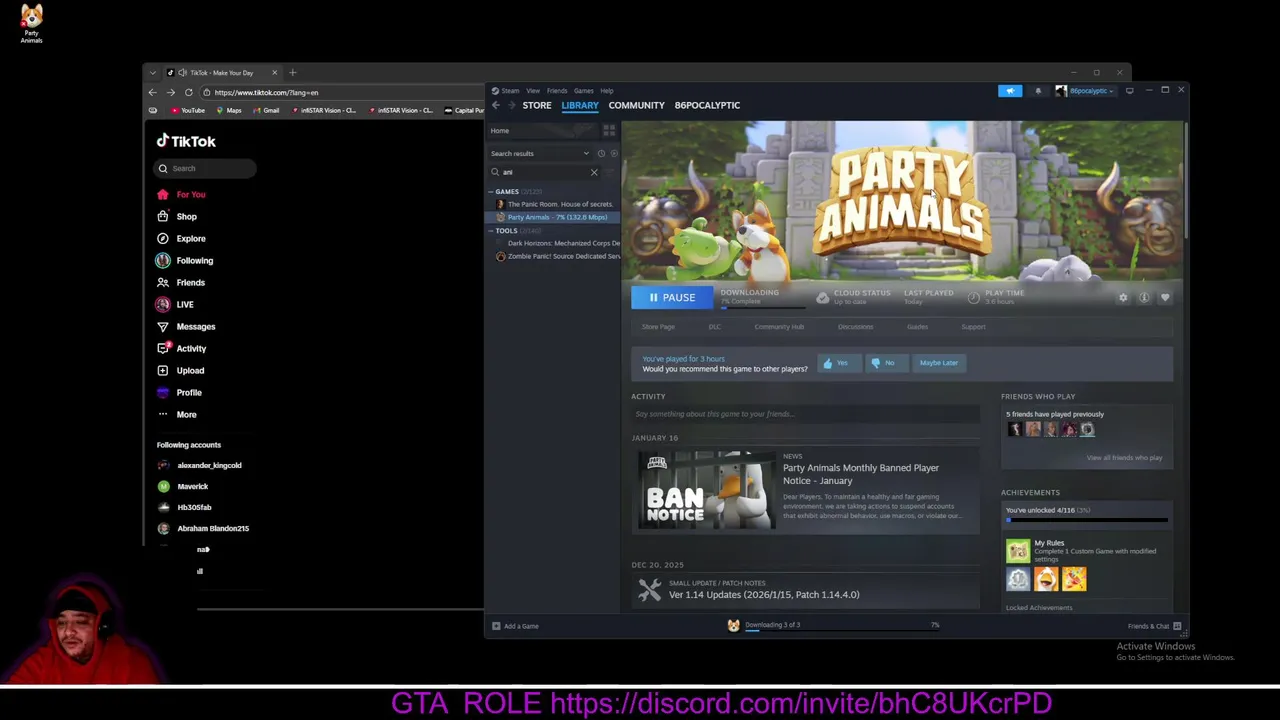Go forward in Steam navigation
This screenshot has height=720, width=1280.
coord(511,105)
